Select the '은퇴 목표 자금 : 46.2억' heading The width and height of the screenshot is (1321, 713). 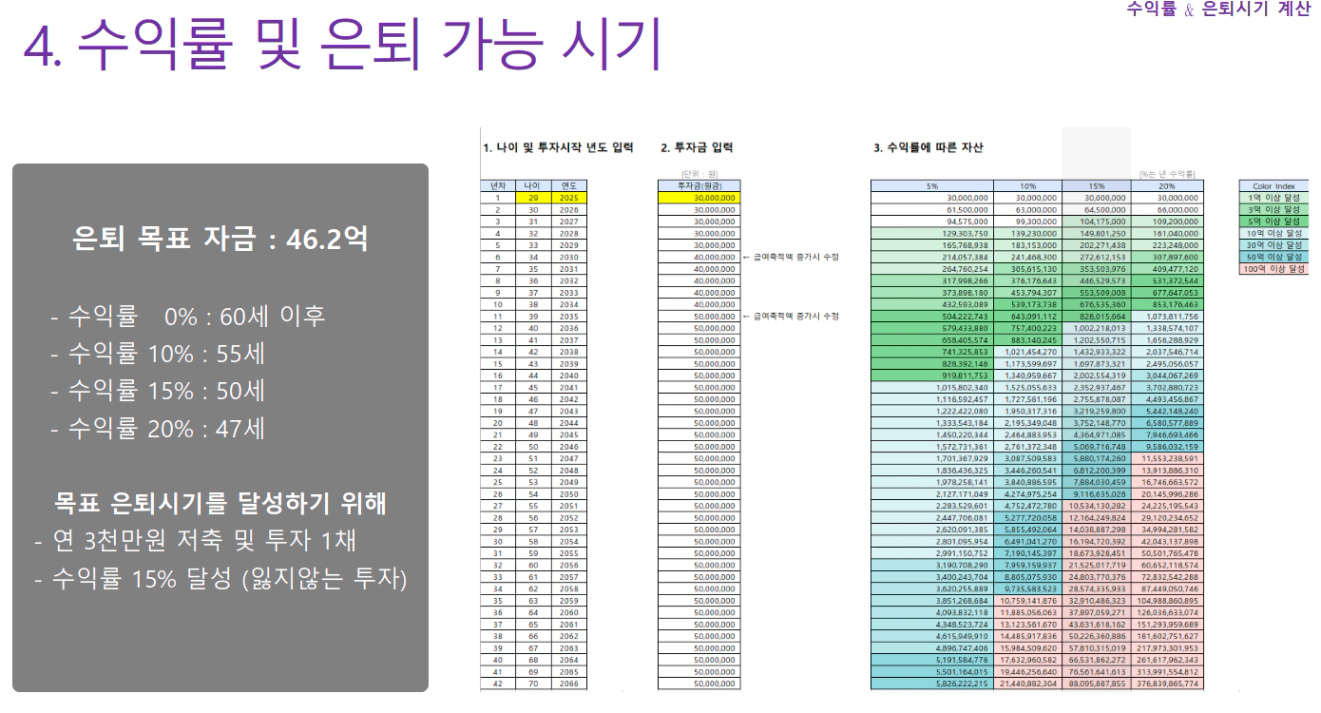[221, 240]
